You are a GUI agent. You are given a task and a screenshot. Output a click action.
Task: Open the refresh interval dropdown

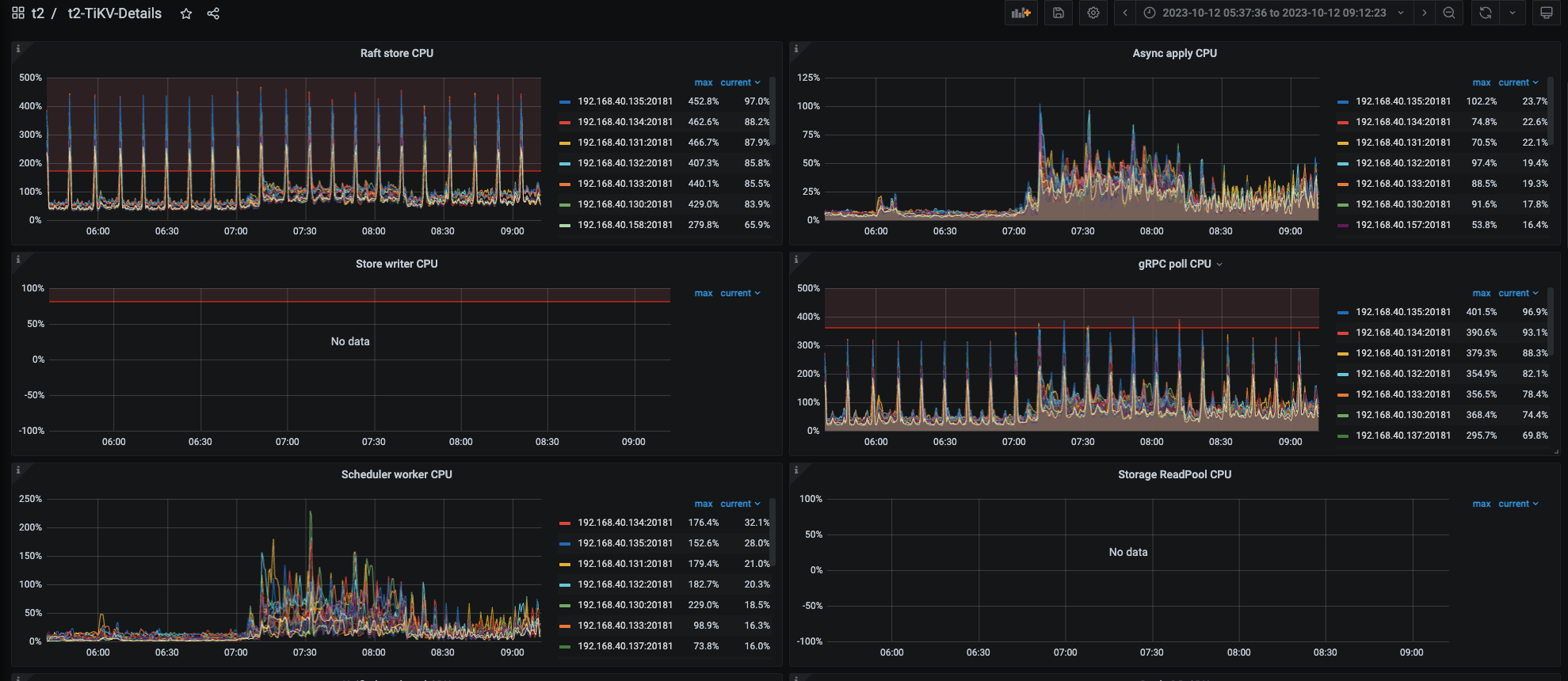click(x=1513, y=13)
